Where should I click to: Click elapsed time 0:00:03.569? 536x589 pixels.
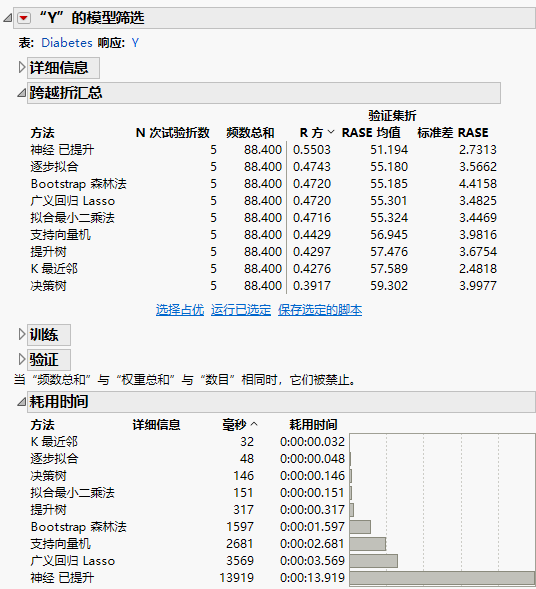click(x=313, y=561)
